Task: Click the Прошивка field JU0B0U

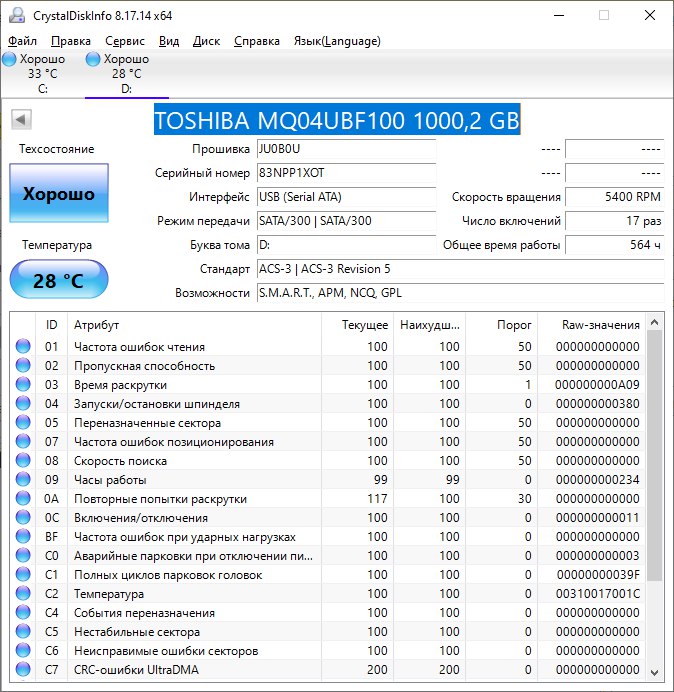Action: (346, 149)
